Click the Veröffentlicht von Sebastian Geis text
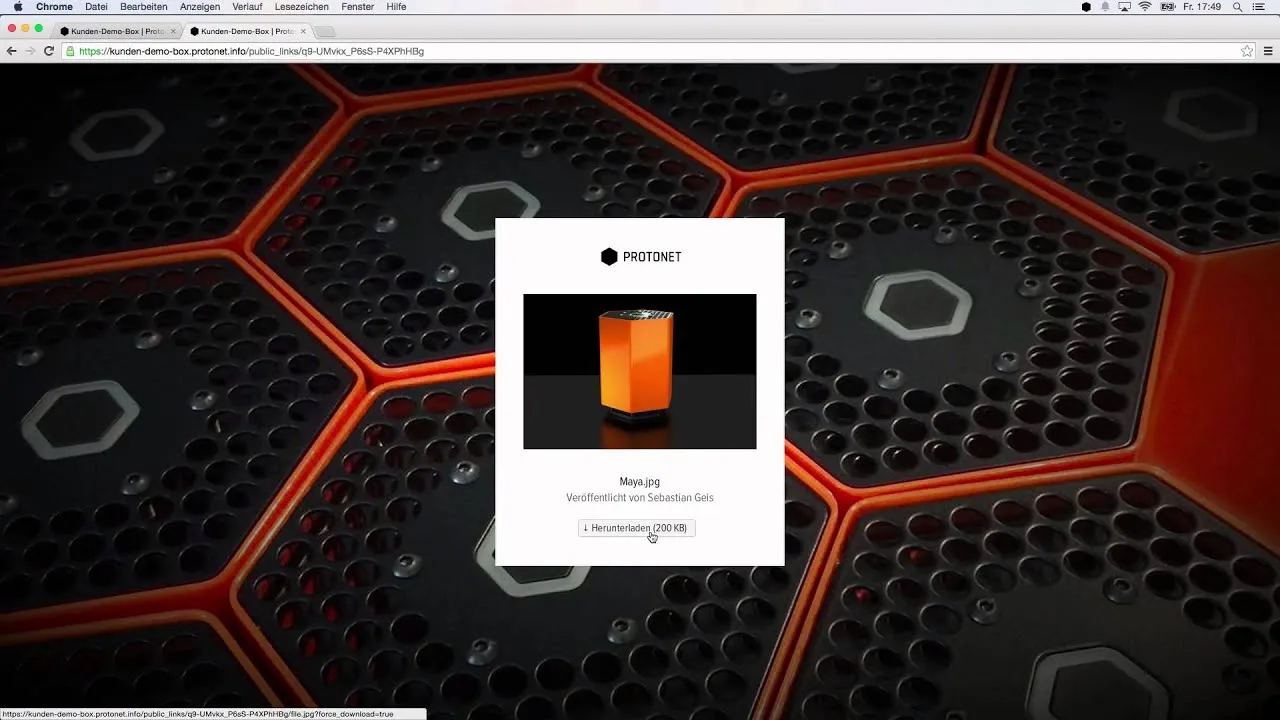 tap(640, 498)
